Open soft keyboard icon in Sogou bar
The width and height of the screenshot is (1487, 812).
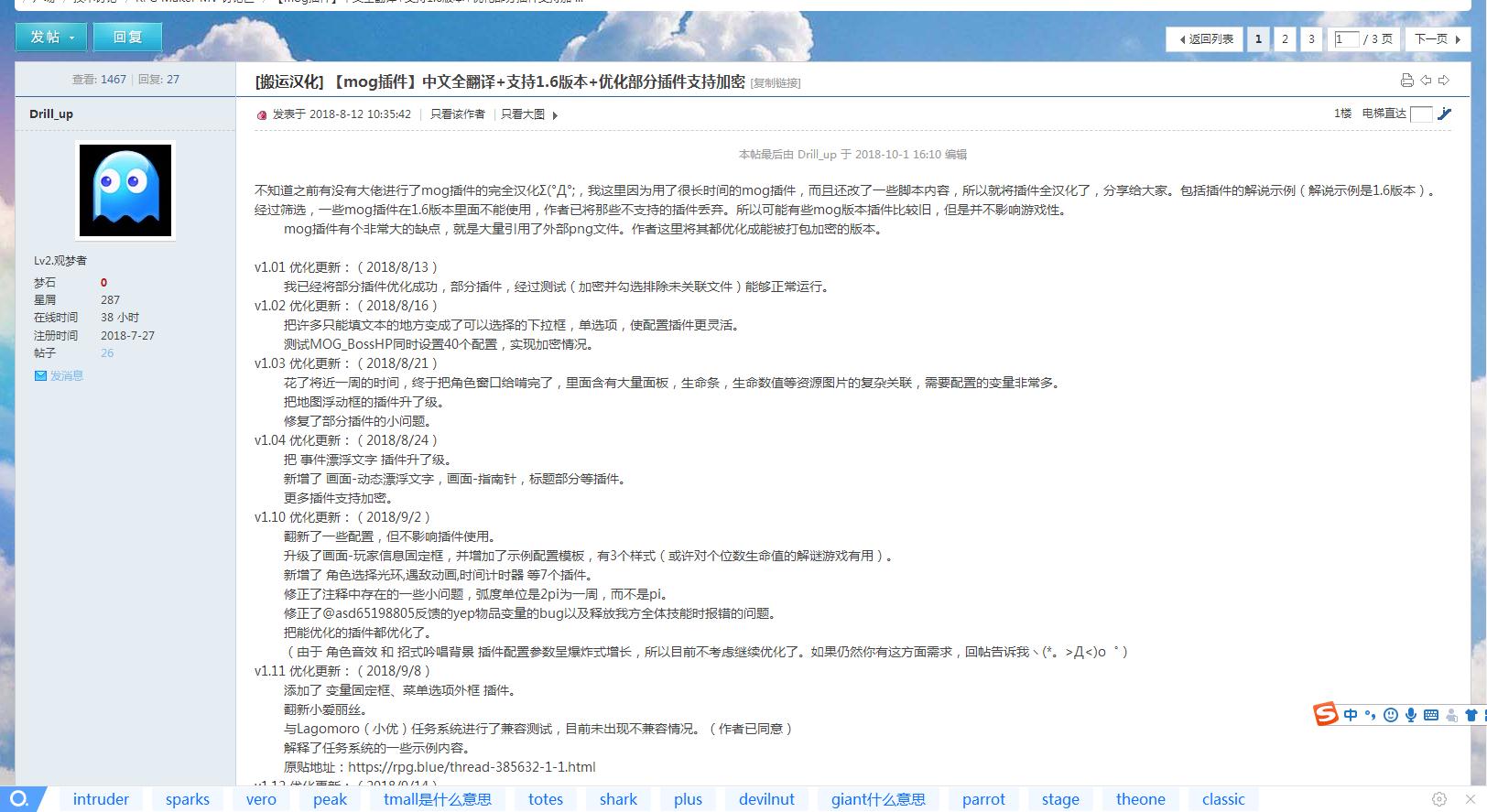[x=1431, y=715]
